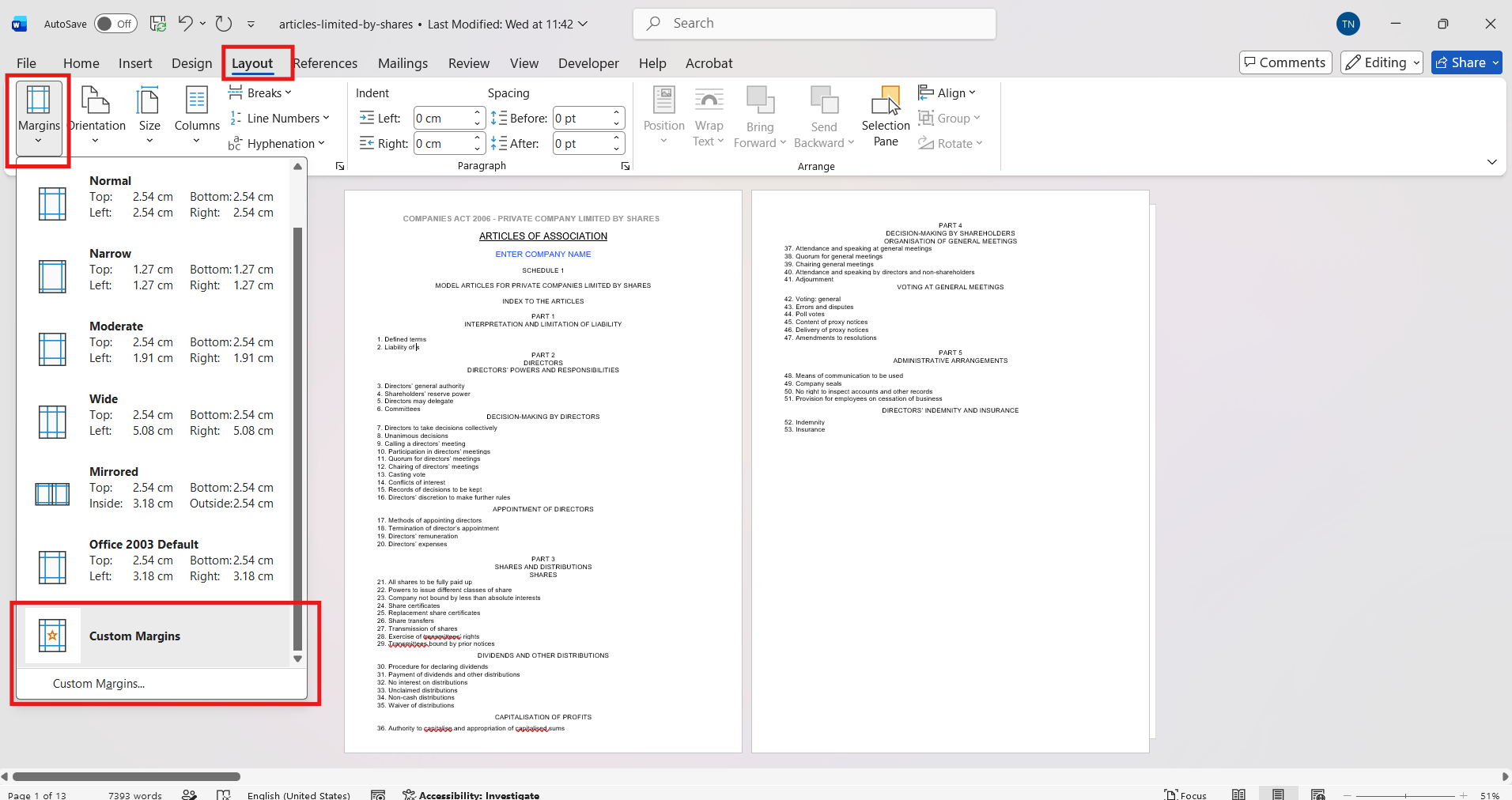This screenshot has width=1512, height=800.
Task: Open the TN account profile
Action: (1348, 24)
